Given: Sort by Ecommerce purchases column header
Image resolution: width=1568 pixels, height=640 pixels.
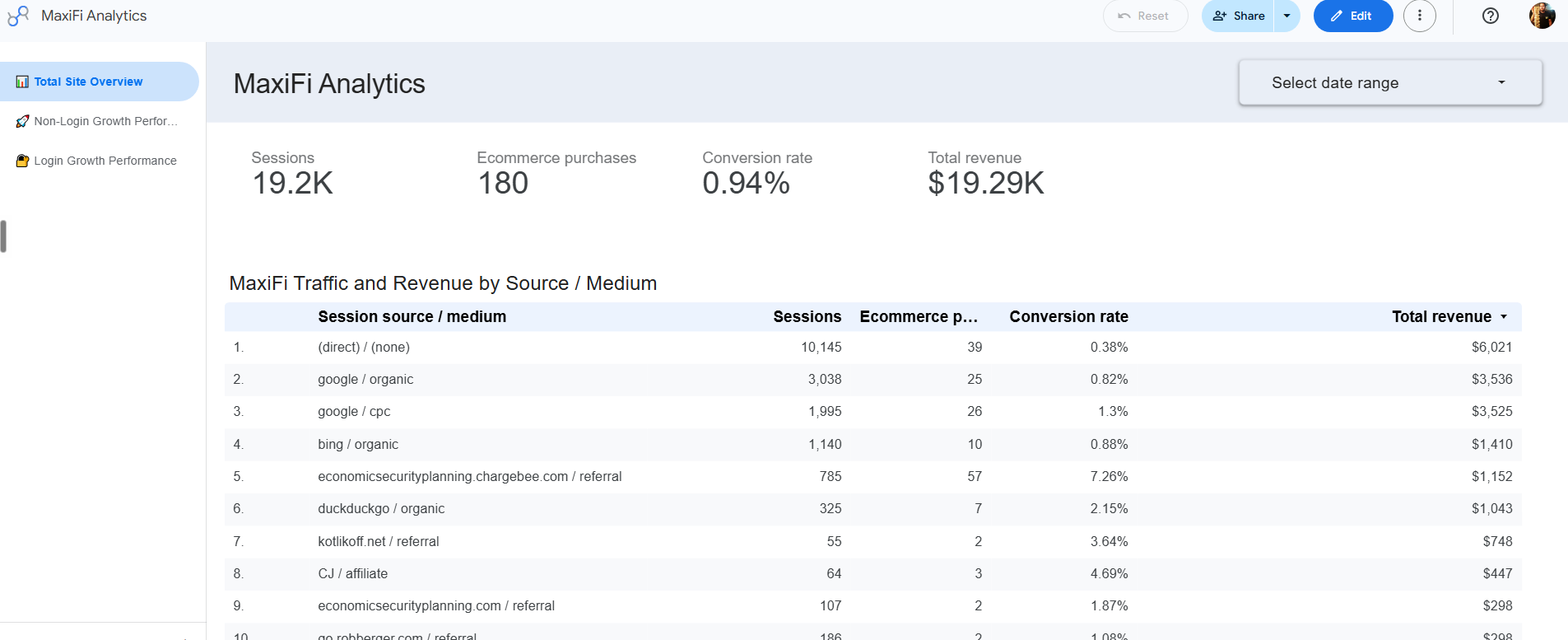Looking at the screenshot, I should (x=919, y=317).
